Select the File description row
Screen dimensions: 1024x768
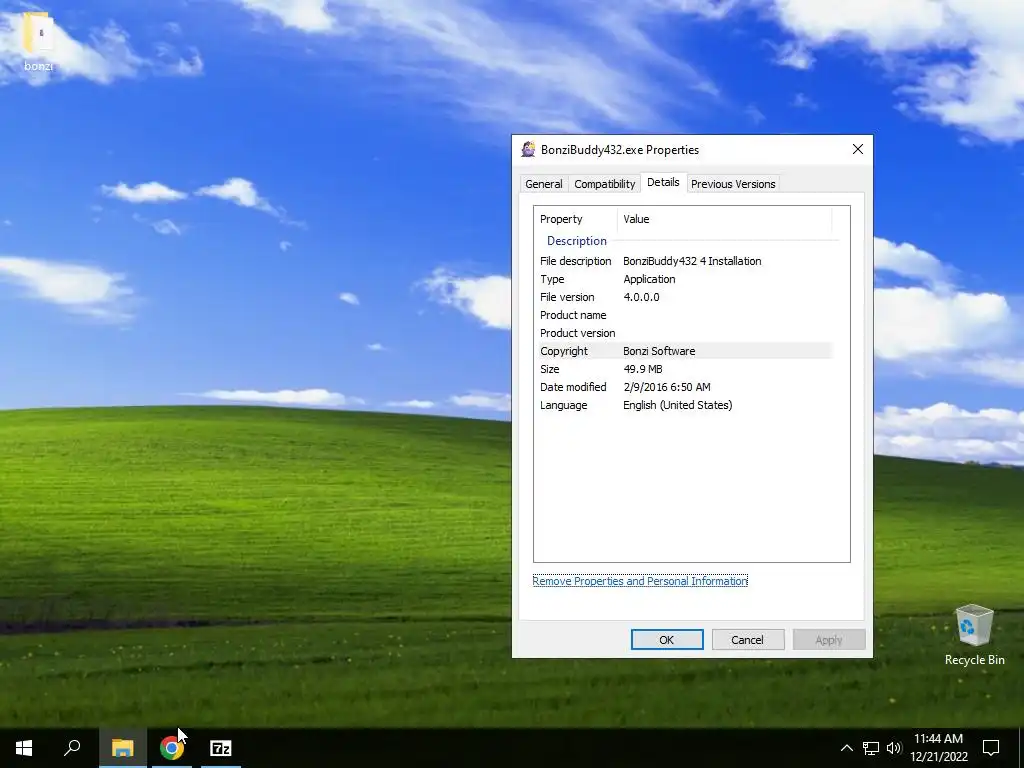tap(686, 261)
